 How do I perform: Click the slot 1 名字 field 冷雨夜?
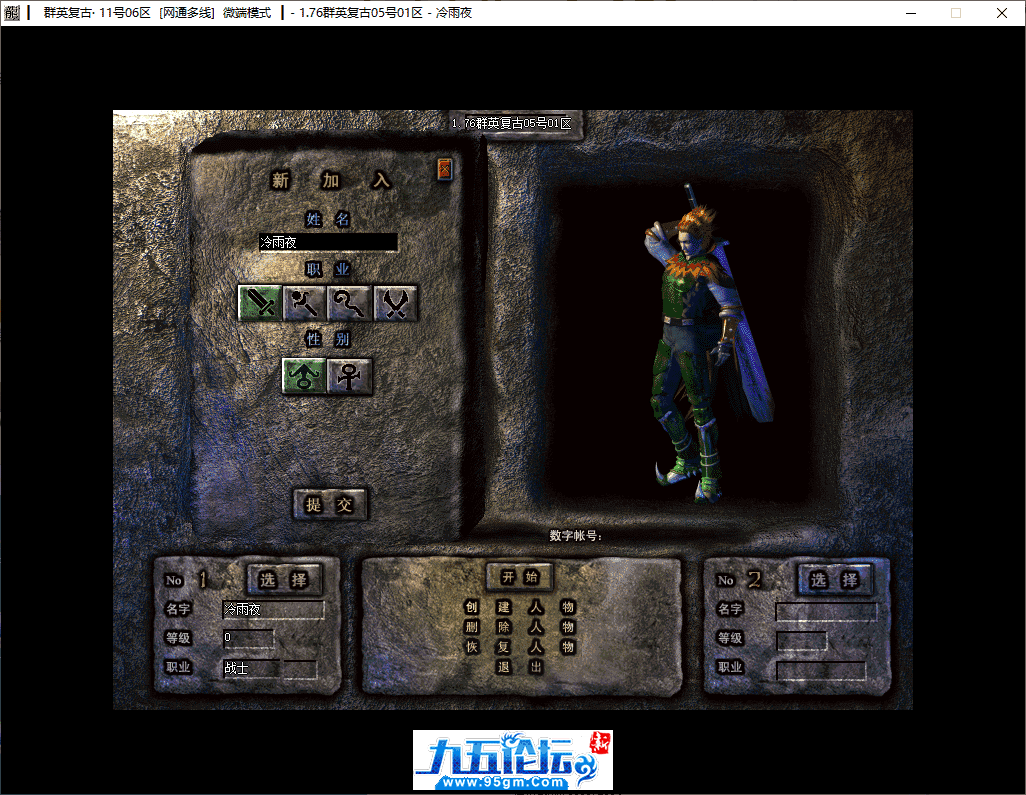(x=274, y=610)
